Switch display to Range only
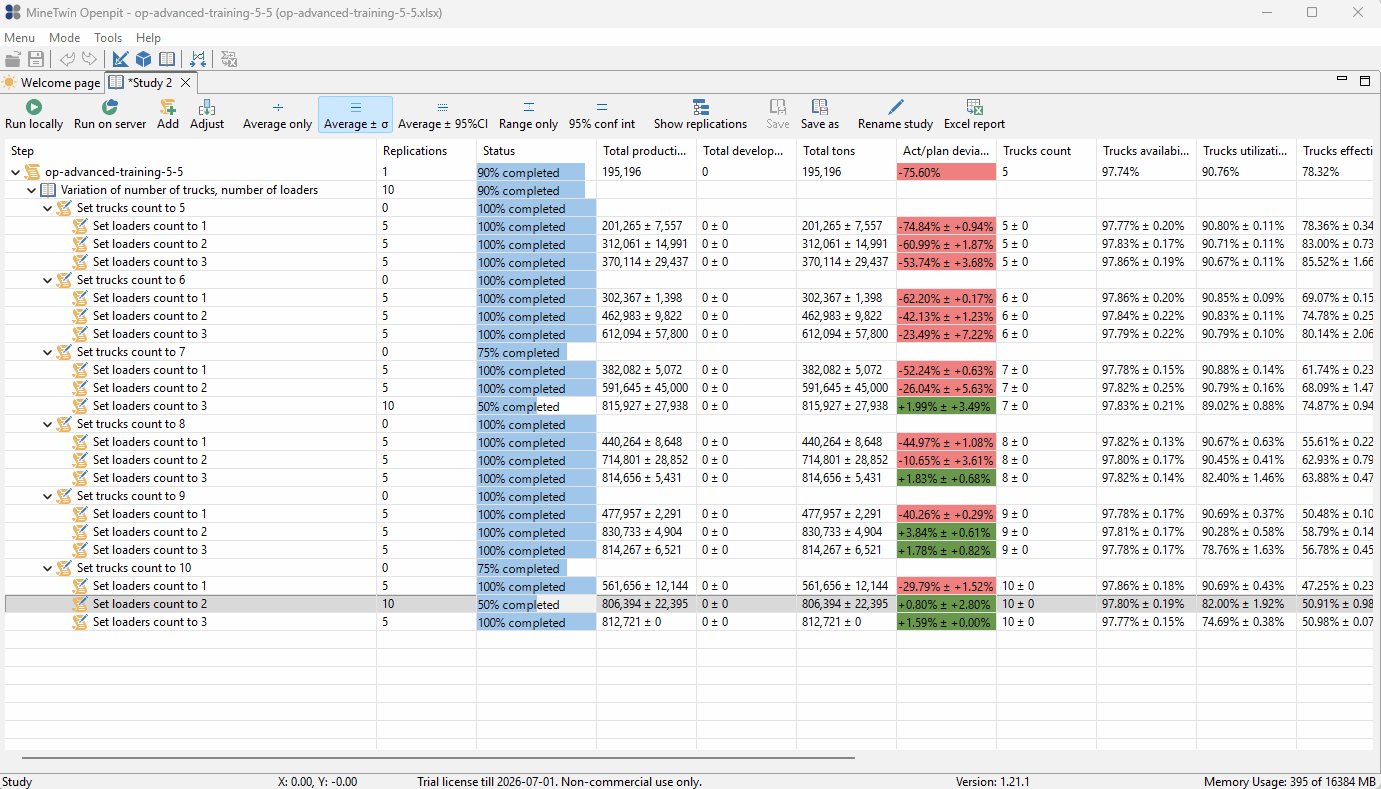The height and width of the screenshot is (789, 1381). 528,114
